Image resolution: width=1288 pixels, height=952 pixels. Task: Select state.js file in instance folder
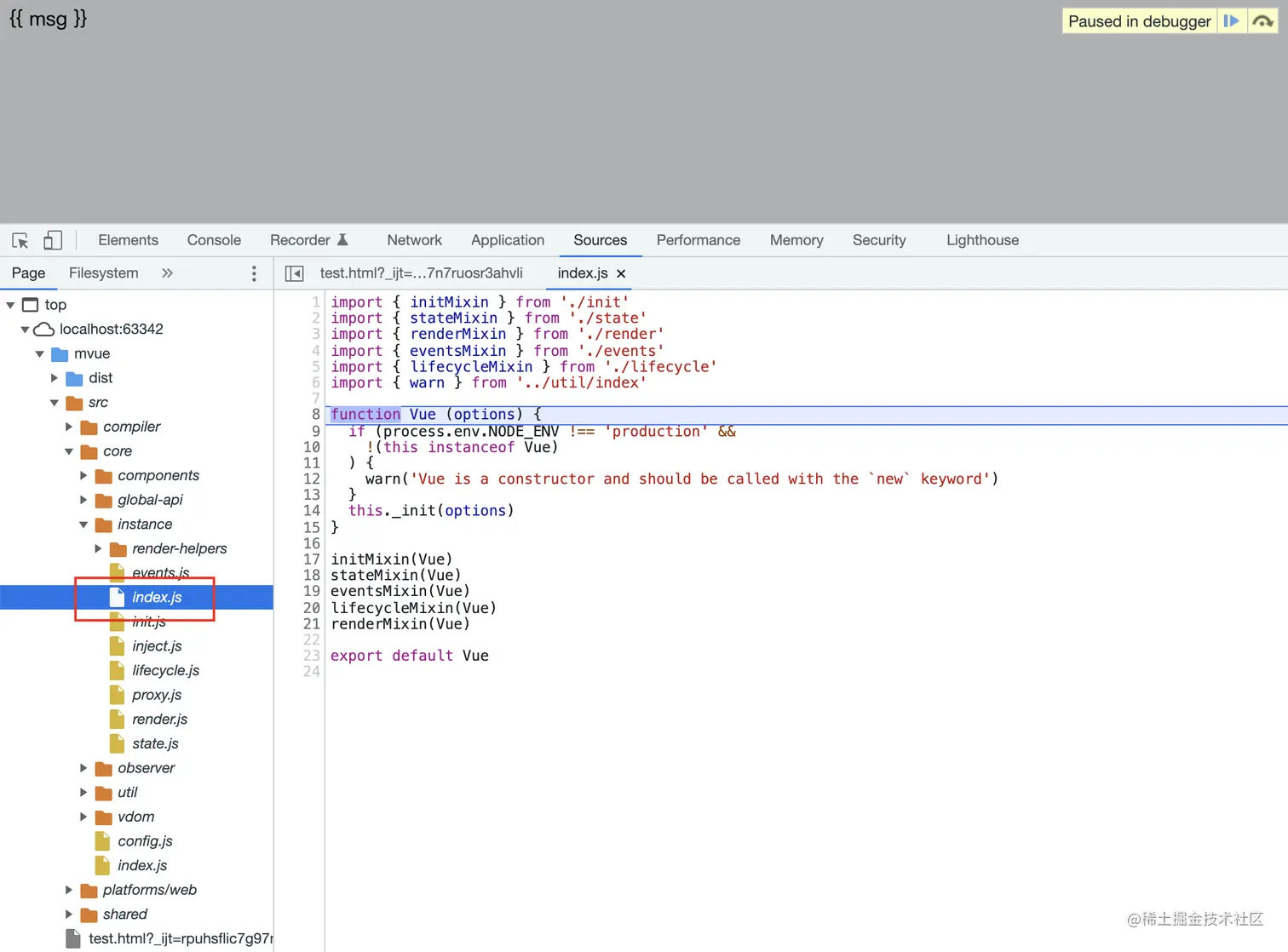coord(155,744)
